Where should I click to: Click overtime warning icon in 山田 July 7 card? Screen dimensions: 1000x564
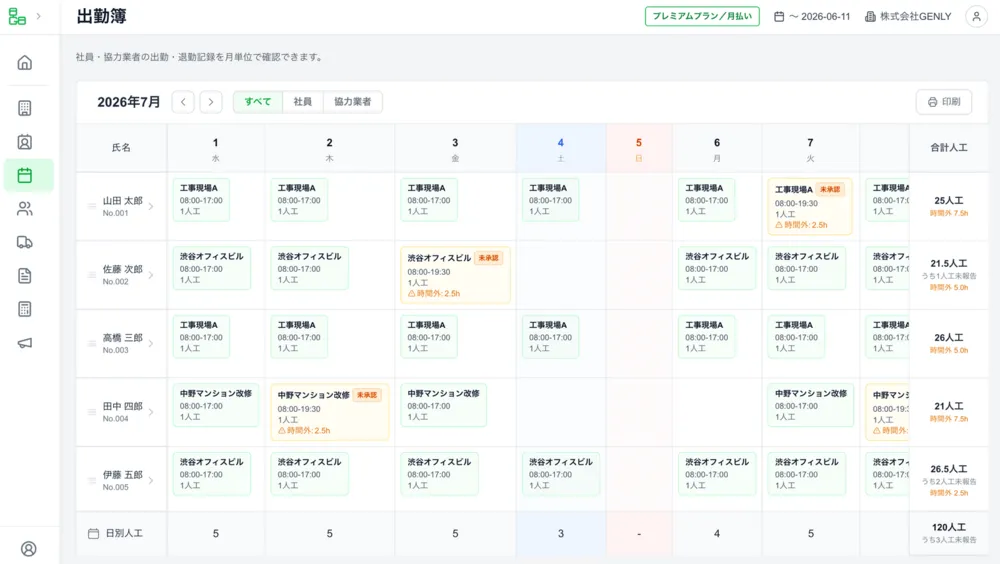click(779, 225)
